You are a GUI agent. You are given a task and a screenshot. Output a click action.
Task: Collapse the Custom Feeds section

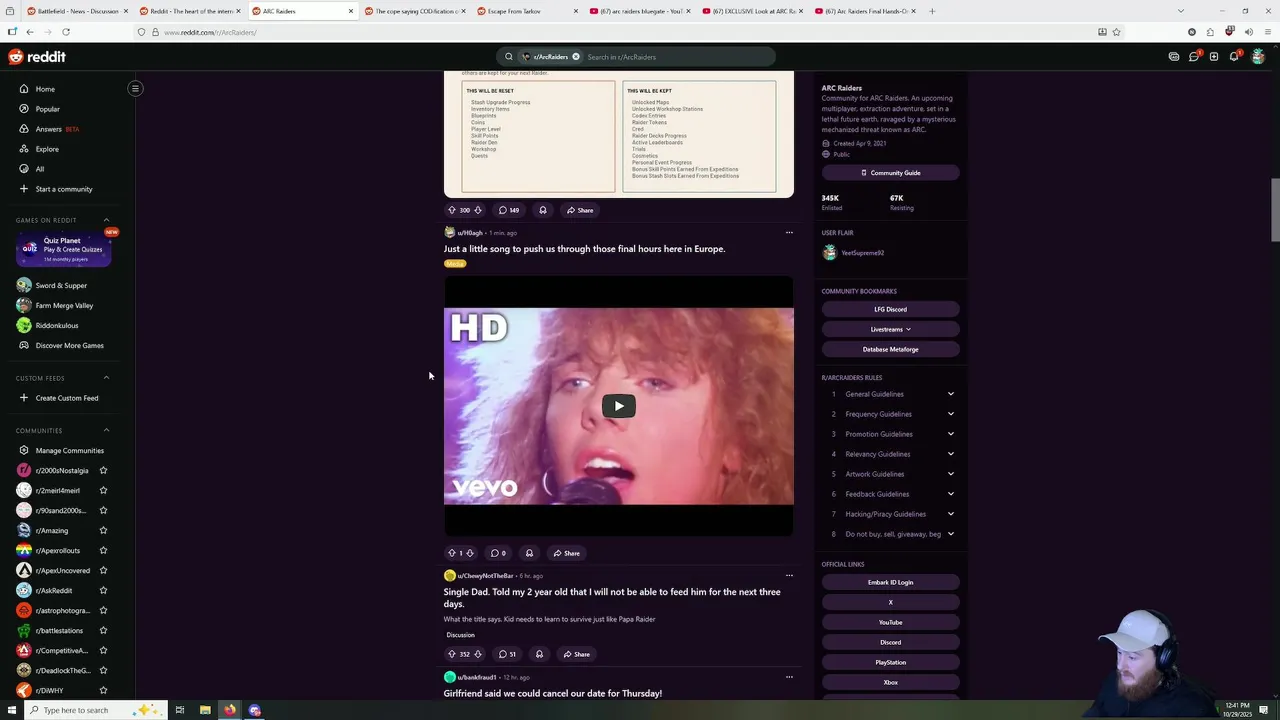106,378
